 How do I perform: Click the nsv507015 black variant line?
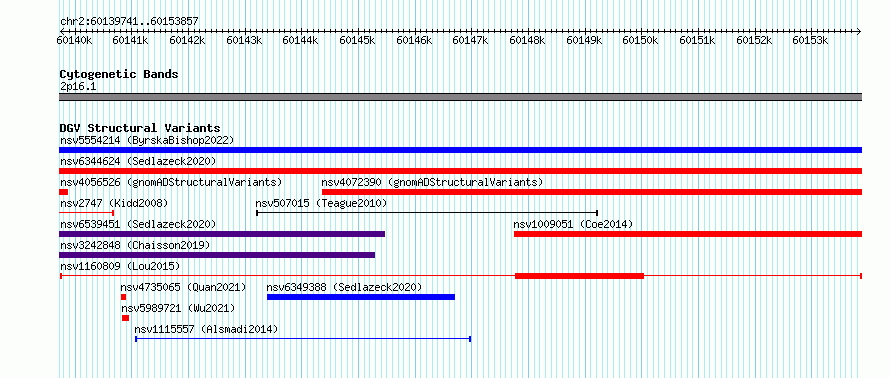point(427,213)
